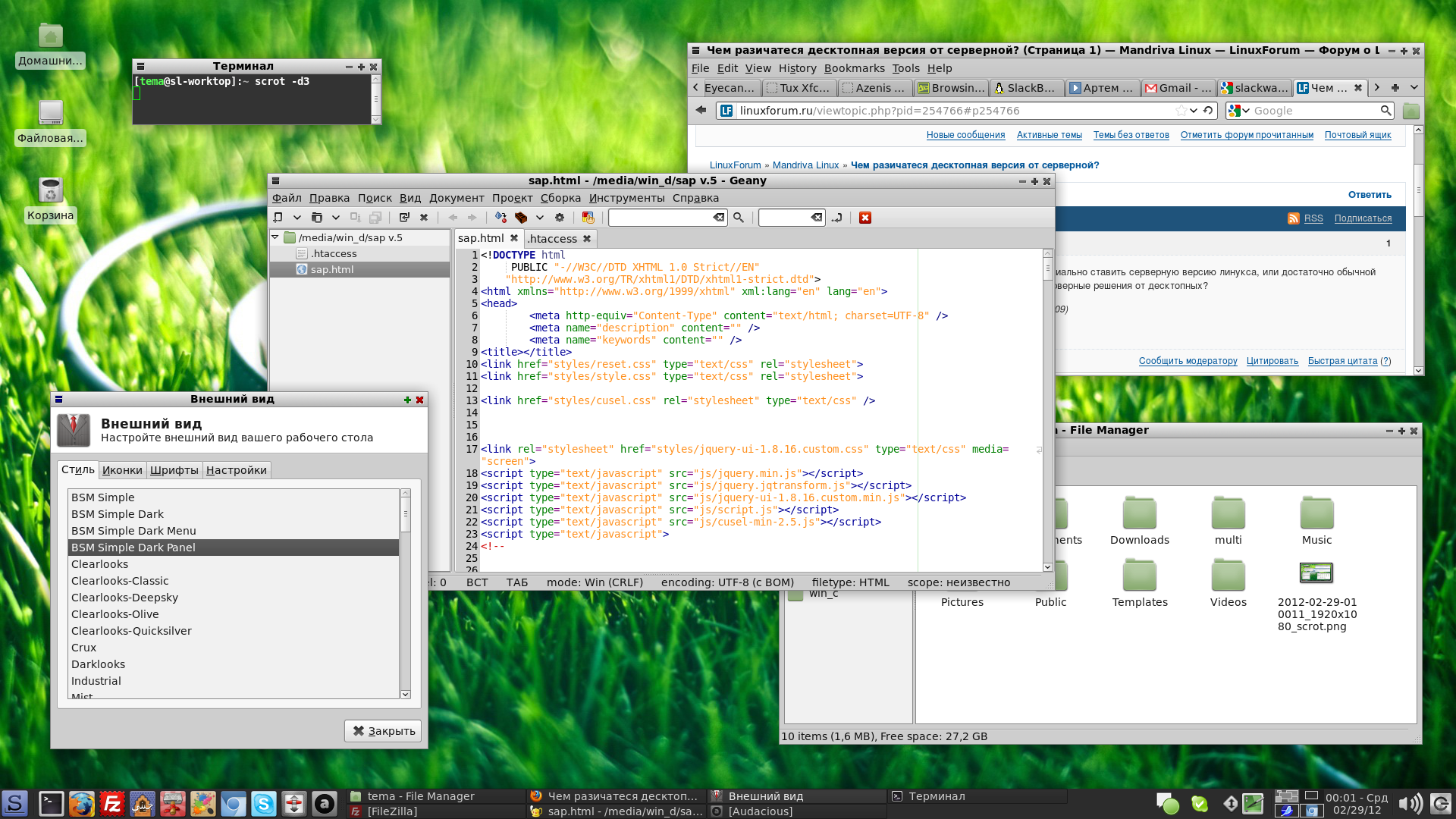This screenshot has width=1456, height=819.
Task: Click the new tab plus icon in Firefox
Action: (x=1395, y=88)
